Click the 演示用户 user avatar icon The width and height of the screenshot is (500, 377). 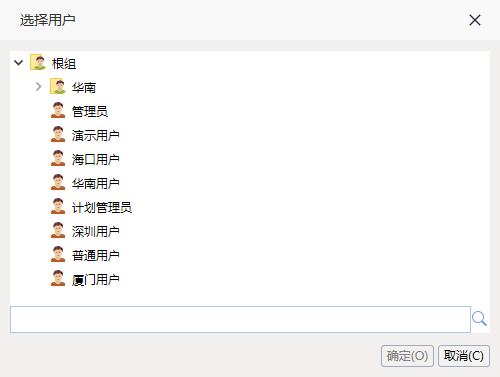[58, 134]
